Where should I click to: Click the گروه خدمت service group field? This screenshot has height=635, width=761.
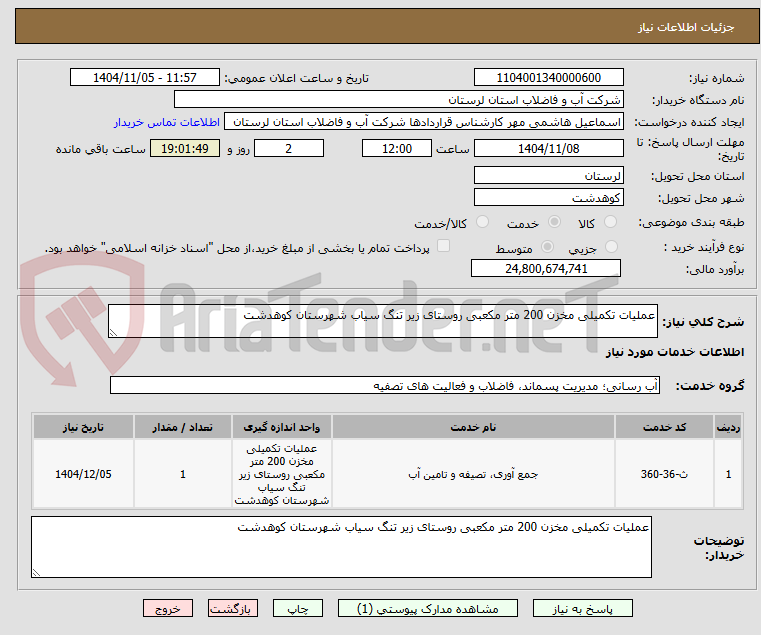384,385
